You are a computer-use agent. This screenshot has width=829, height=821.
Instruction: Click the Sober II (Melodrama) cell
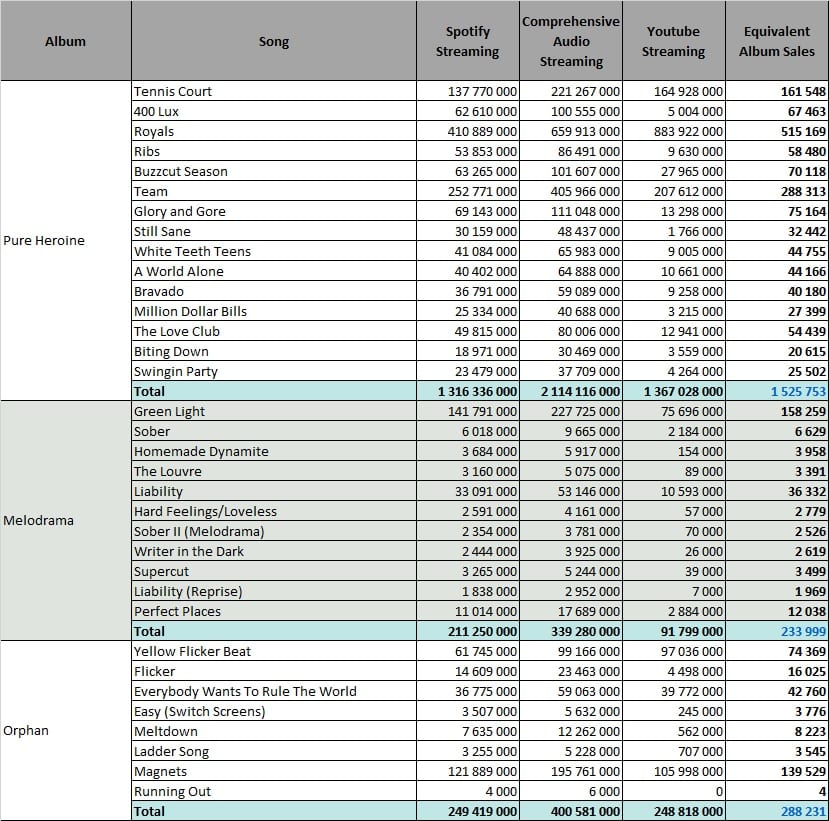[x=274, y=531]
